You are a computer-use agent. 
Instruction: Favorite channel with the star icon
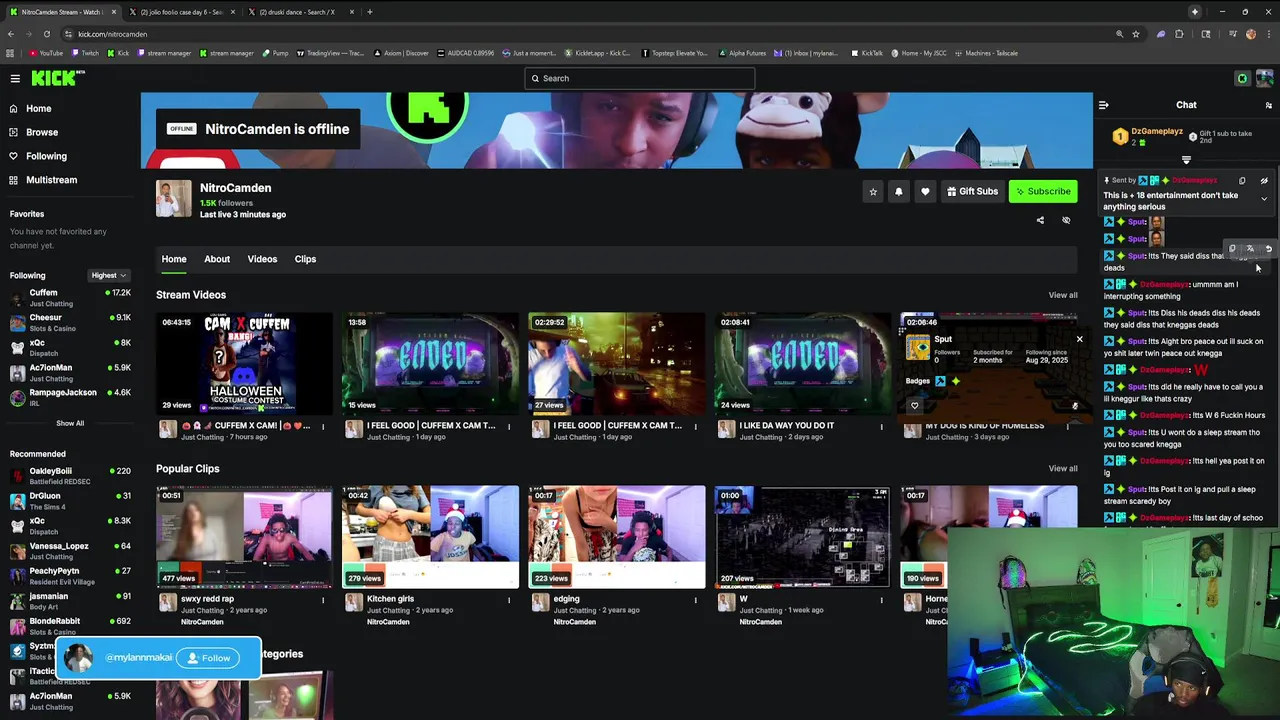click(x=873, y=191)
